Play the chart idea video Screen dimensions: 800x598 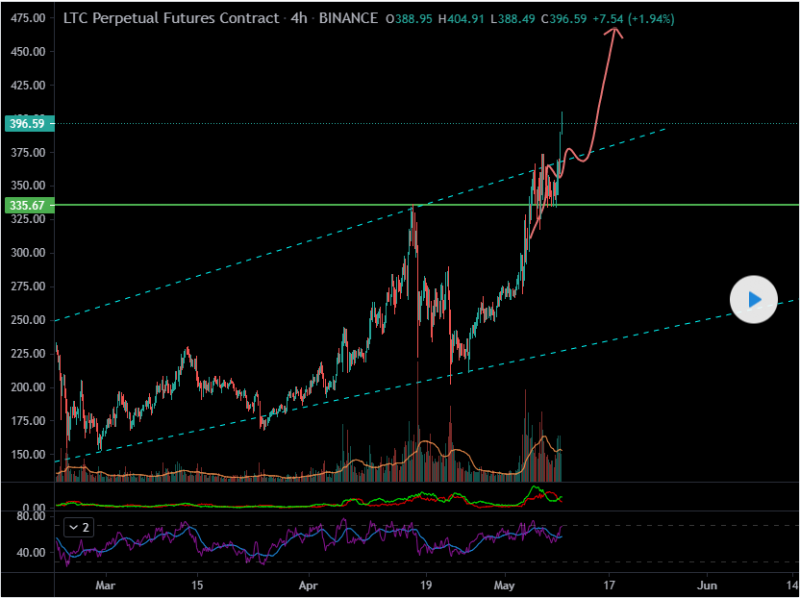click(754, 299)
